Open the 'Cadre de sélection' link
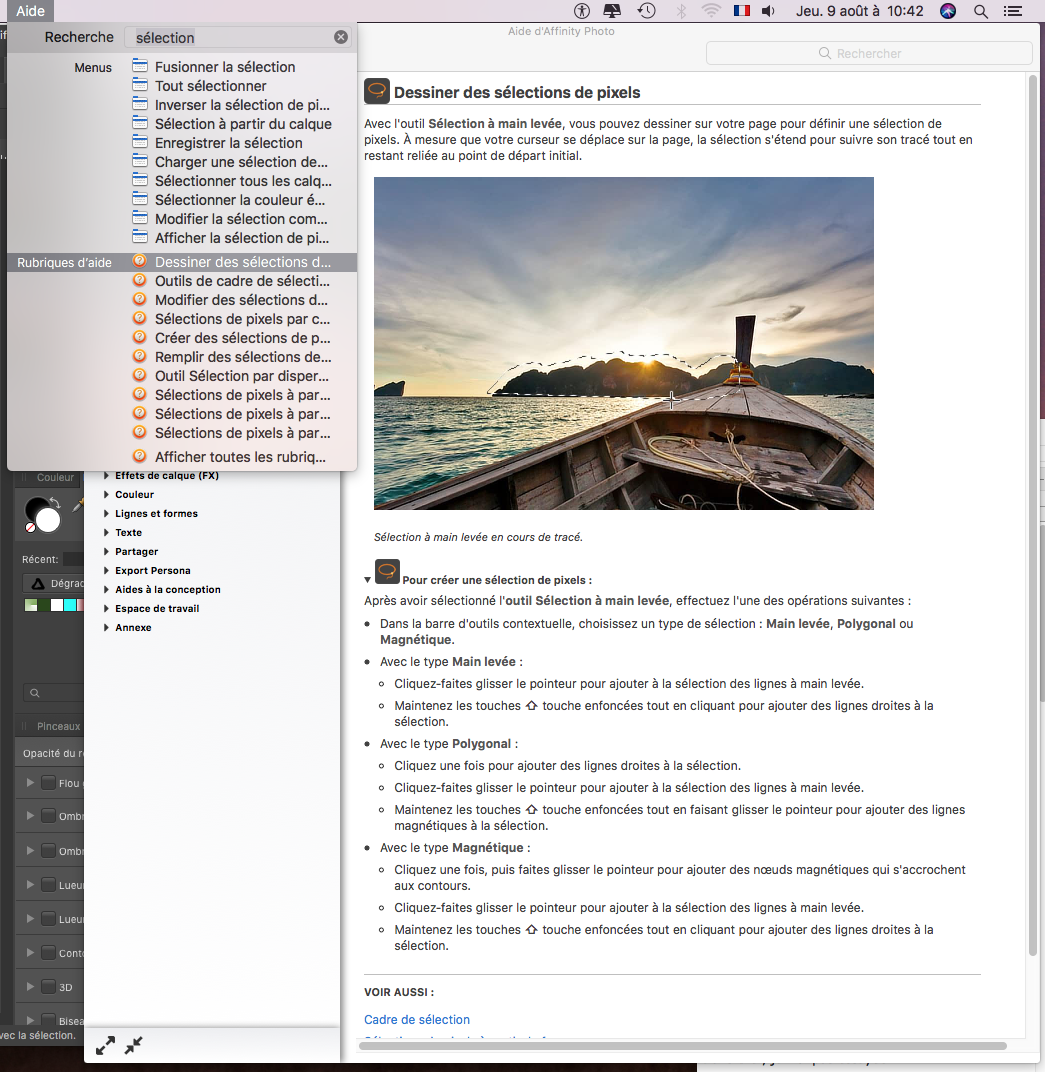 tap(417, 1019)
